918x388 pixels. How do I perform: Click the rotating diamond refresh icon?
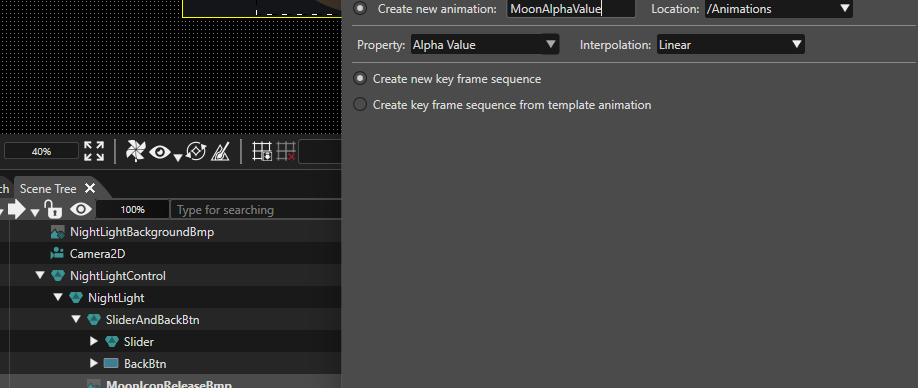click(x=196, y=152)
